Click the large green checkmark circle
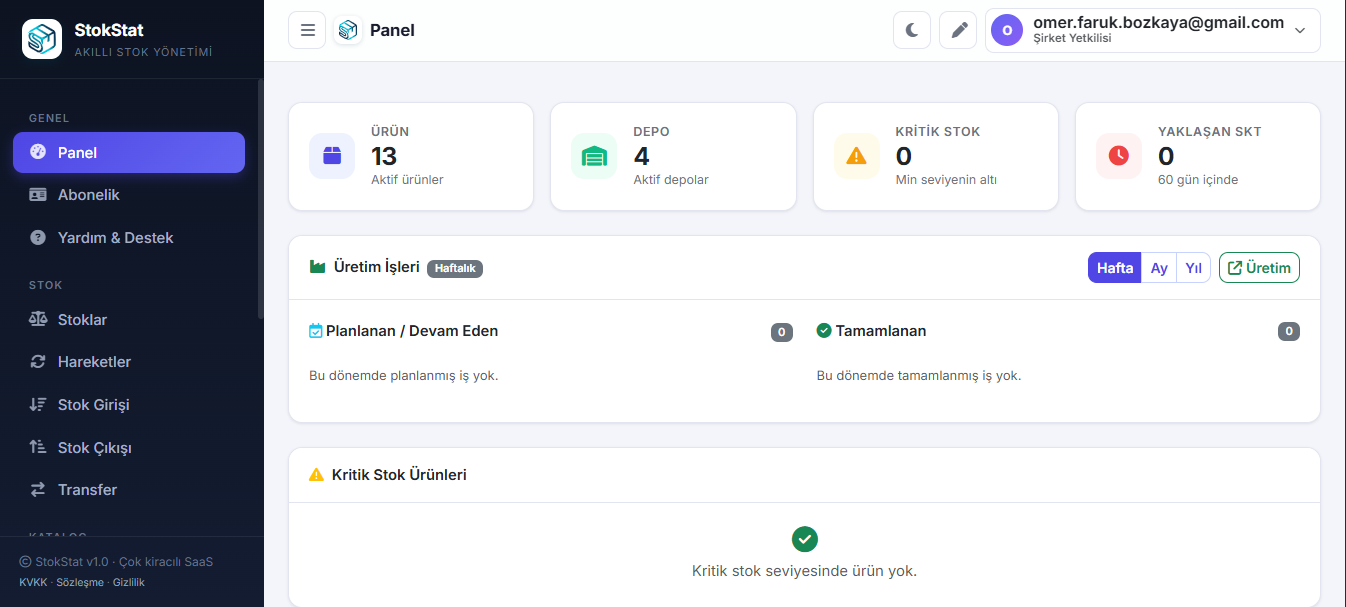The width and height of the screenshot is (1346, 607). (805, 540)
